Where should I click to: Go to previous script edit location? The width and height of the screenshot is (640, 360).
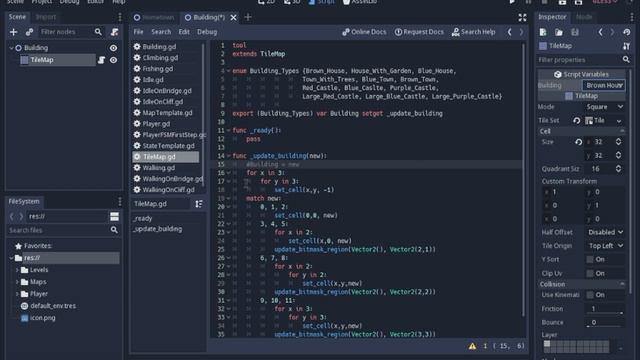509,32
